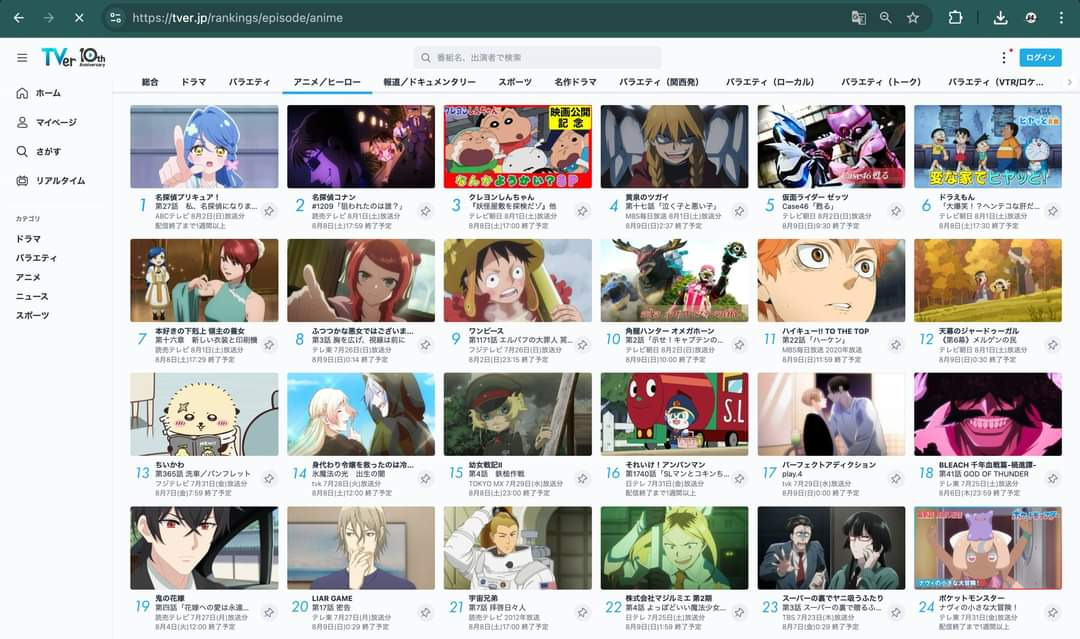Open browser downloads icon
This screenshot has height=639, width=1080.
tap(1001, 18)
